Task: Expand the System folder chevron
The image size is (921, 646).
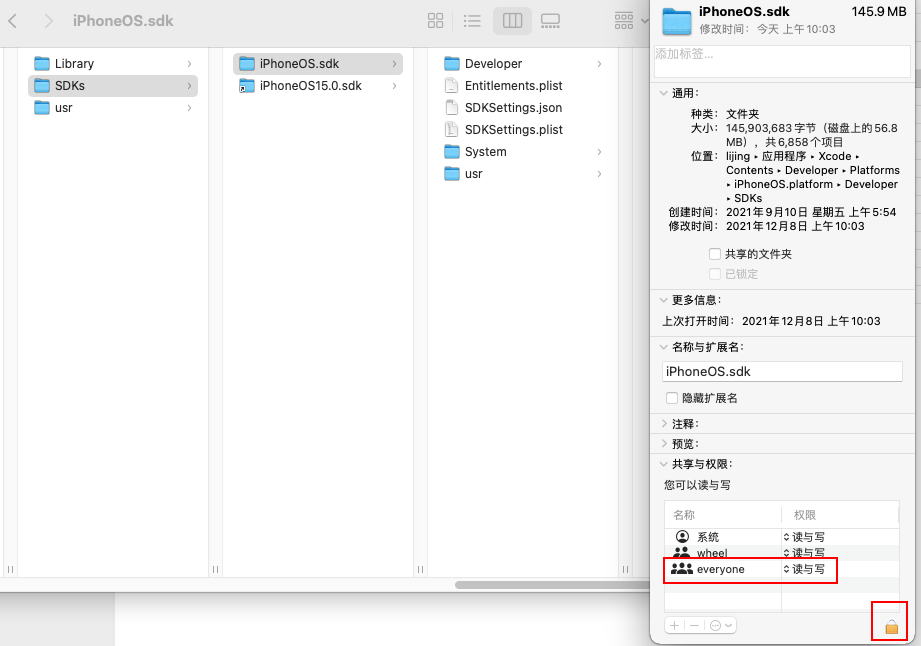Action: [599, 152]
